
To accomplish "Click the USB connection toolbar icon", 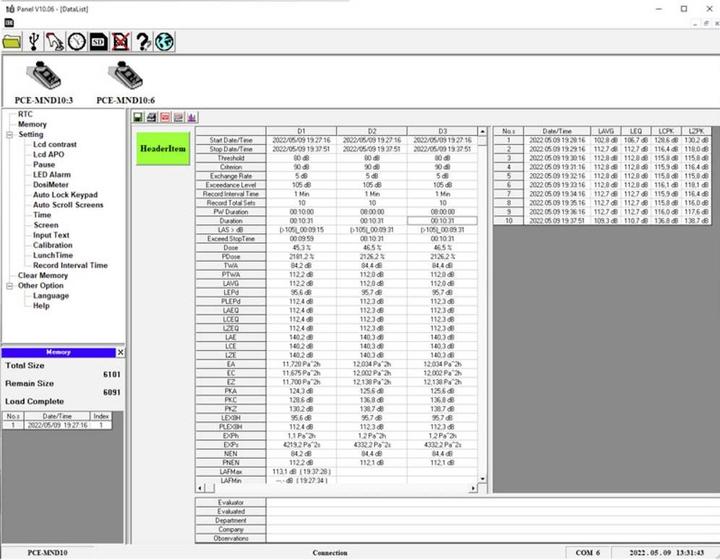I will coord(33,42).
